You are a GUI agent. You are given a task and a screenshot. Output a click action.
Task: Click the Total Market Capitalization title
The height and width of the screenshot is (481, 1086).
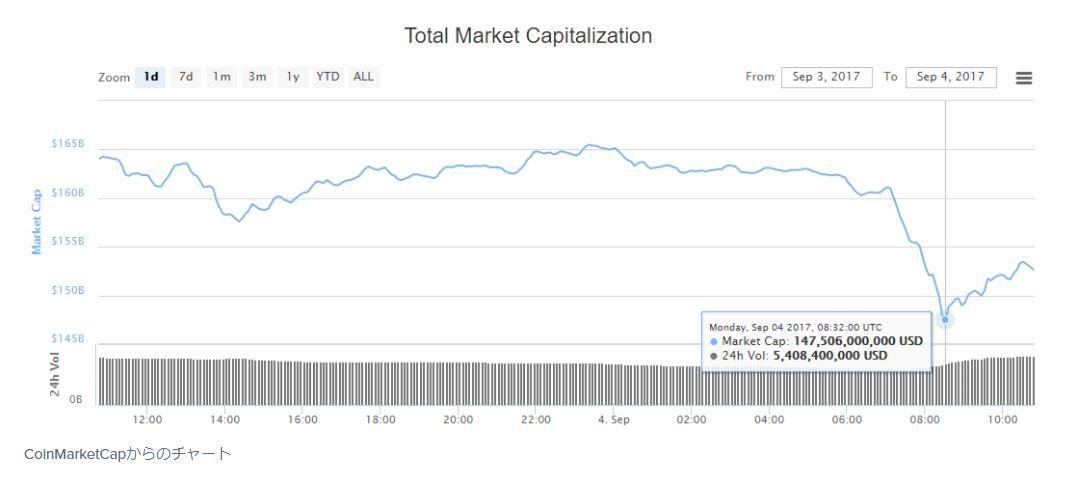click(528, 36)
